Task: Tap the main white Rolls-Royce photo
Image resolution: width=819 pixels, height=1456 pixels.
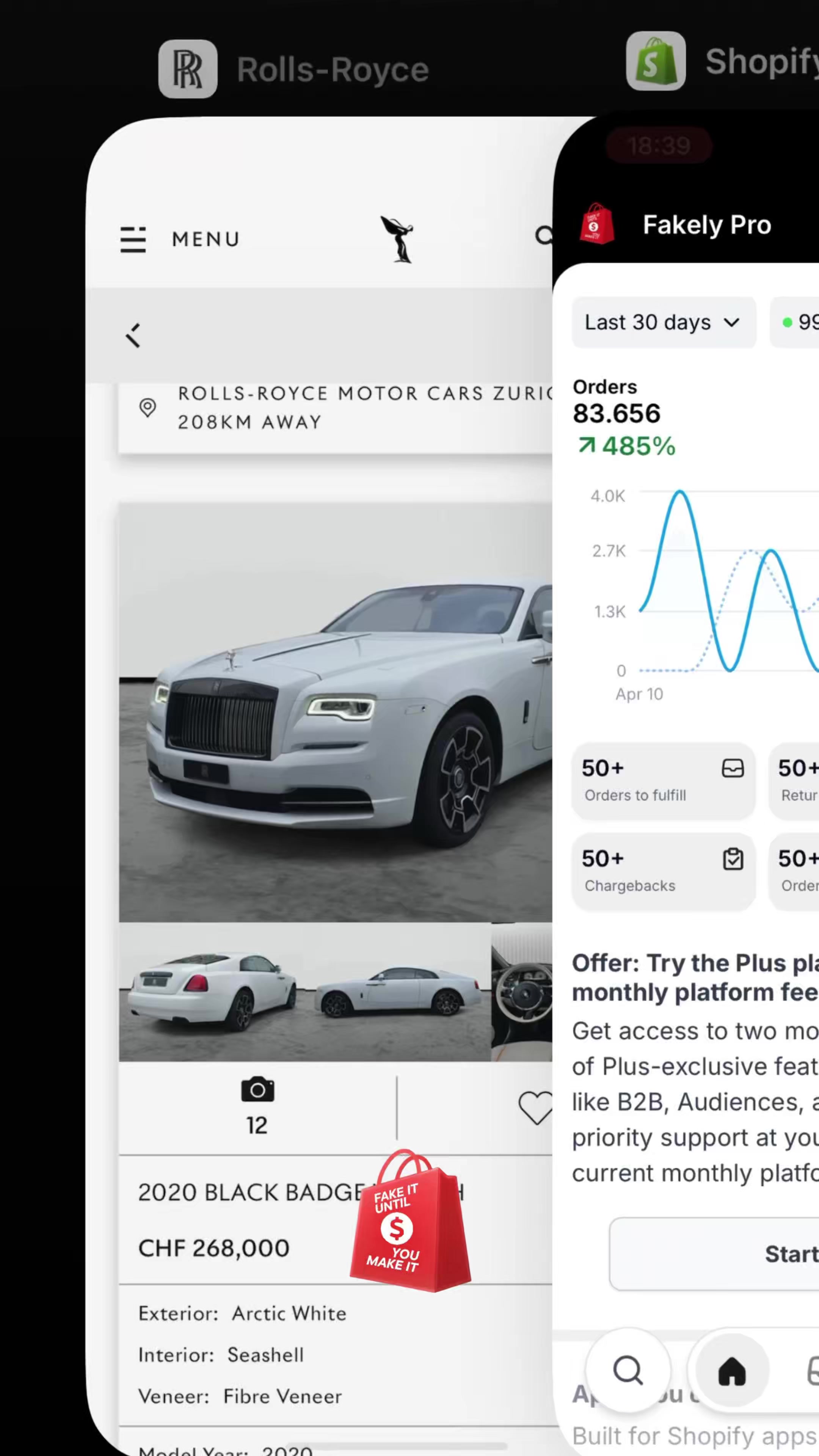Action: (336, 712)
